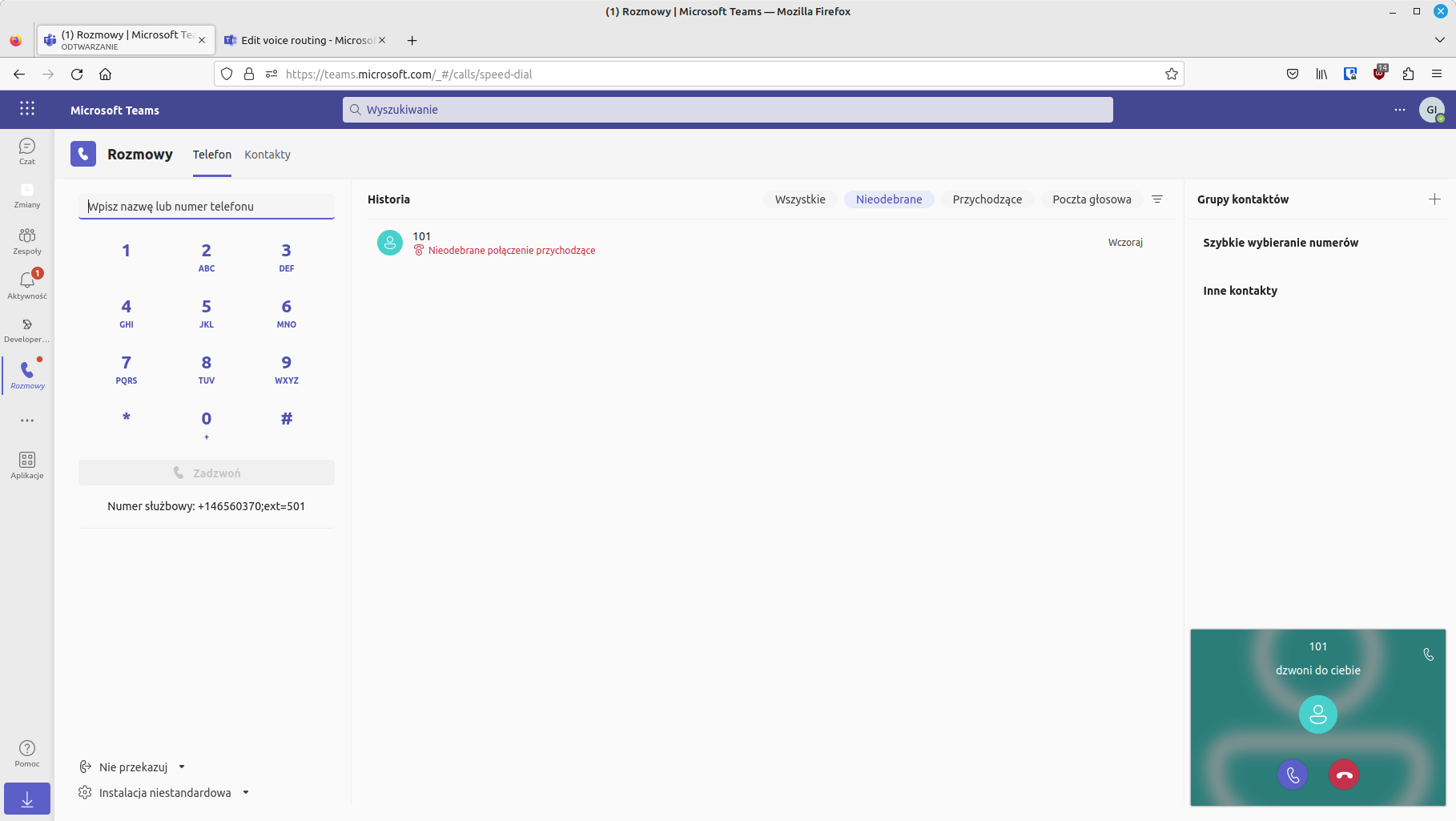The width and height of the screenshot is (1456, 821).
Task: Filter history by Przychodzące
Action: tap(987, 199)
